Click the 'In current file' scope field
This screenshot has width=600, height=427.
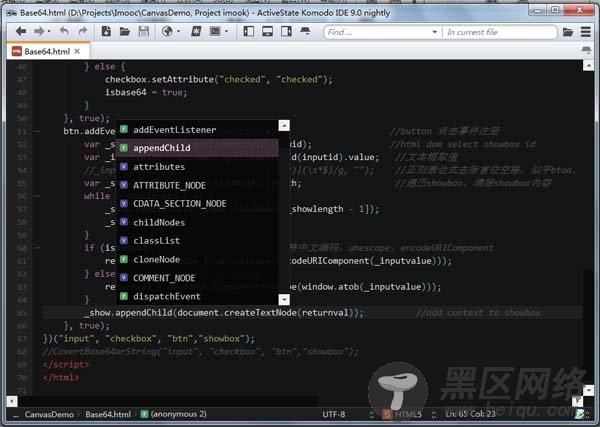[499, 32]
